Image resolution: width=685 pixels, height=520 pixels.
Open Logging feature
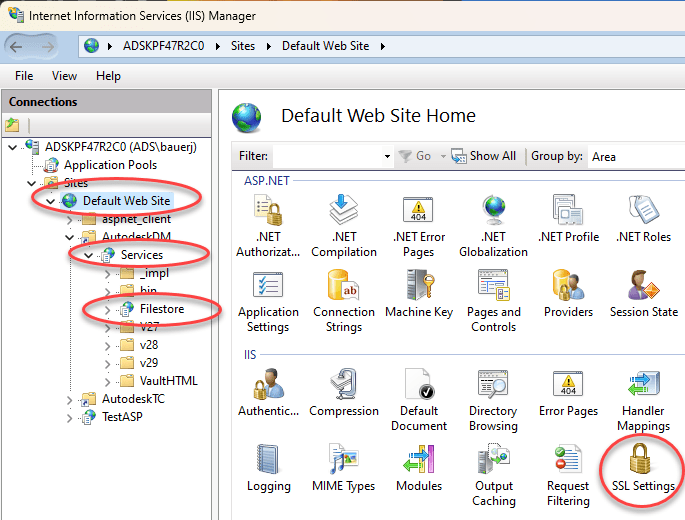tap(268, 468)
